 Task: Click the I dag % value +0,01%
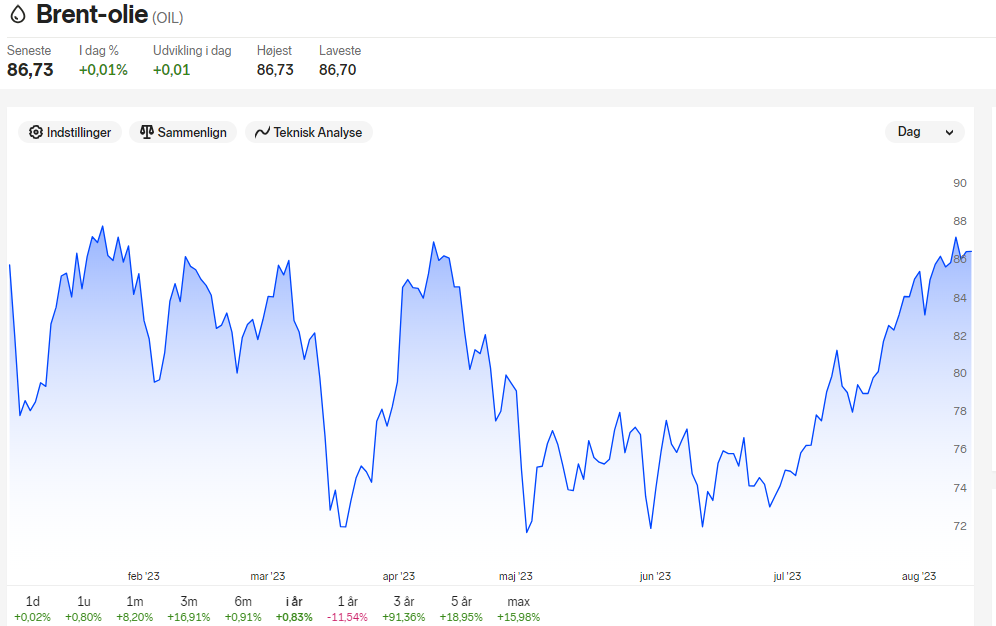103,70
